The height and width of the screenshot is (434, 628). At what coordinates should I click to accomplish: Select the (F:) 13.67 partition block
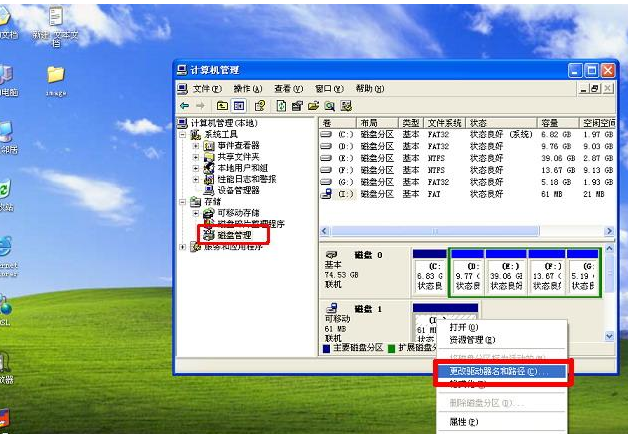pos(547,273)
